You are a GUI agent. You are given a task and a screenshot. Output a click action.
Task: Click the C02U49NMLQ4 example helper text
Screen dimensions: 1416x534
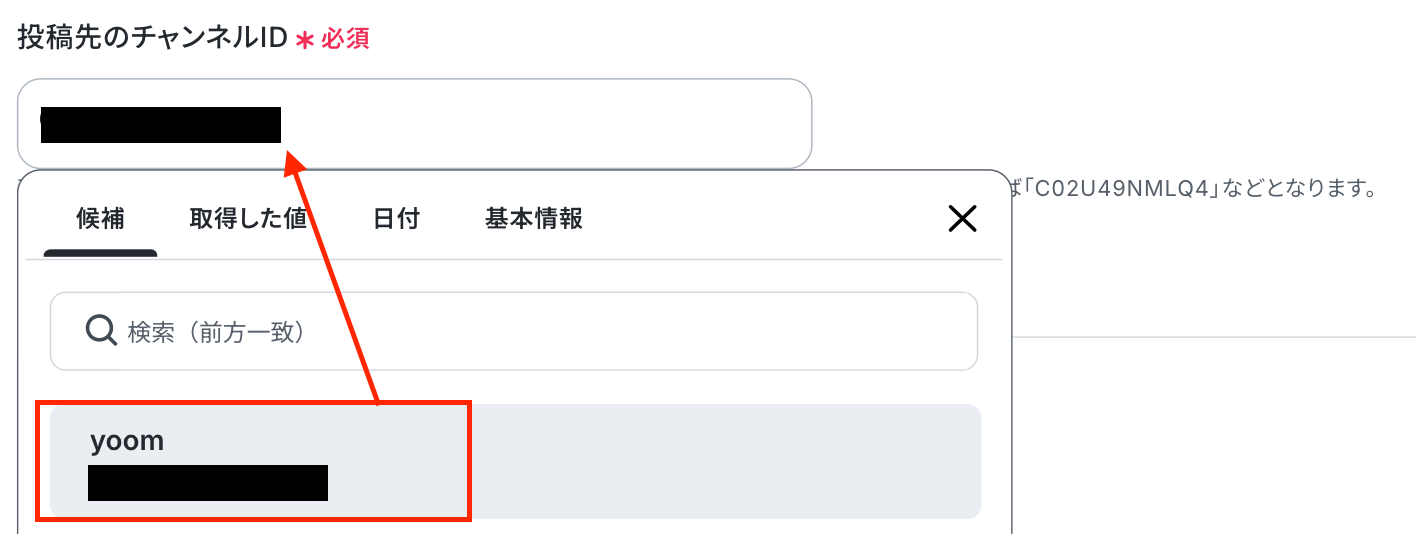tap(1197, 188)
